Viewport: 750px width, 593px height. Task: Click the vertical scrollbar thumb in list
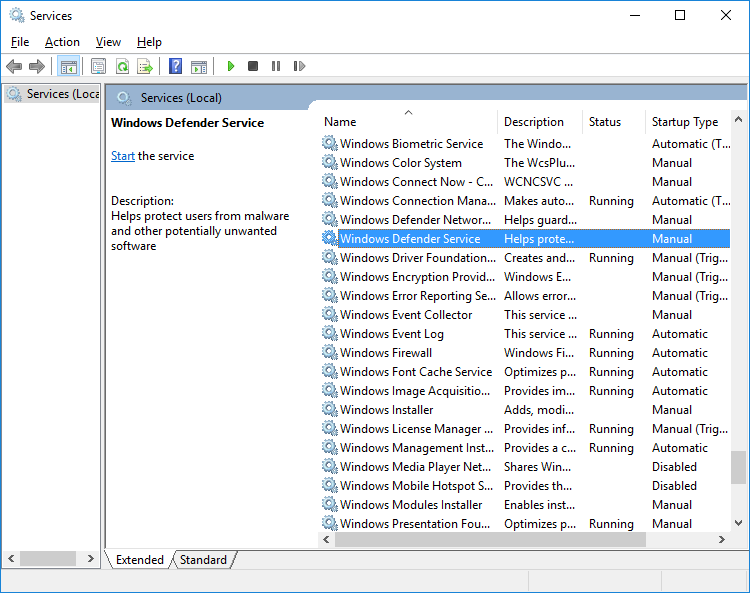pos(739,468)
